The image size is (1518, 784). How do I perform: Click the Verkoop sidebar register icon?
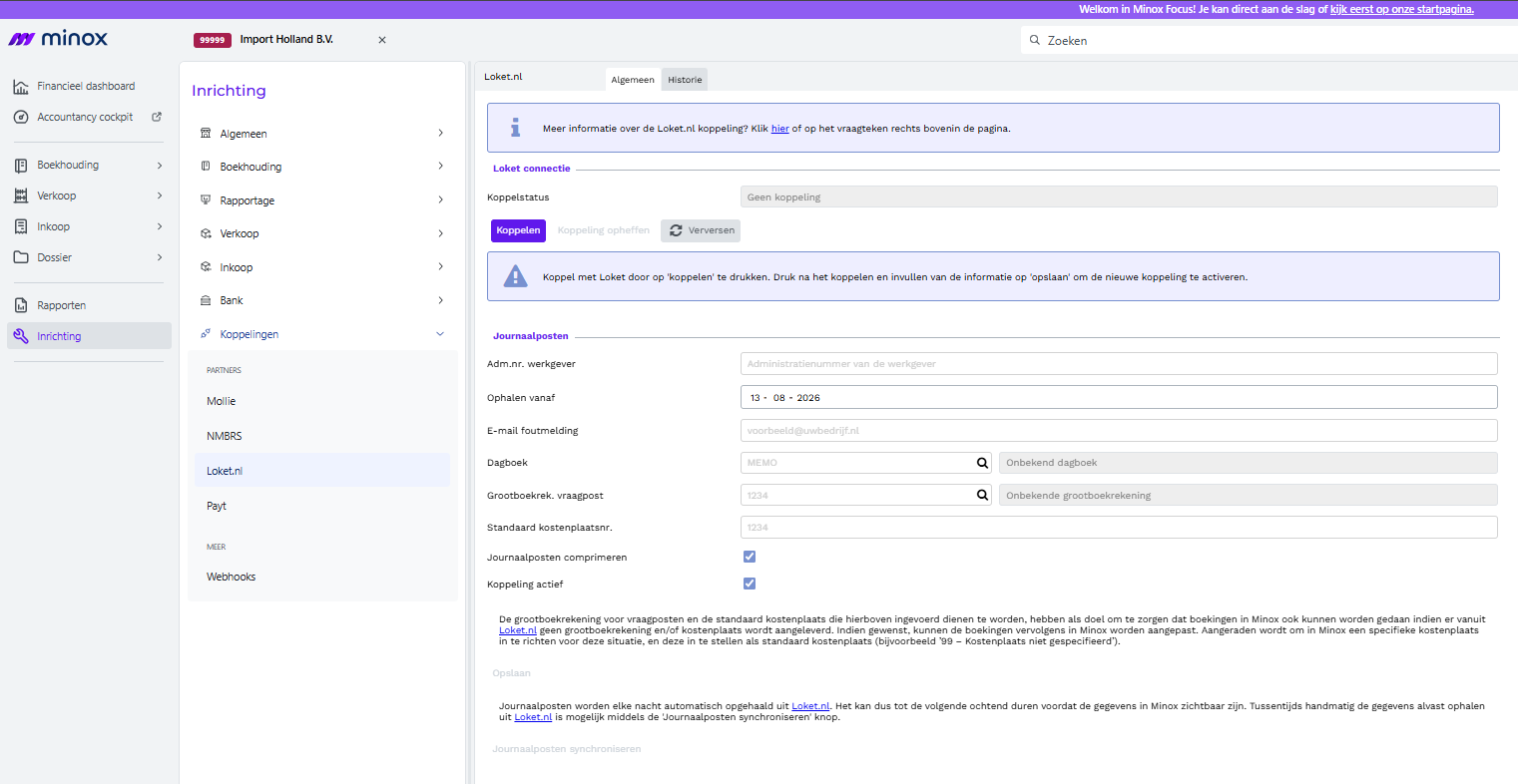pos(21,196)
